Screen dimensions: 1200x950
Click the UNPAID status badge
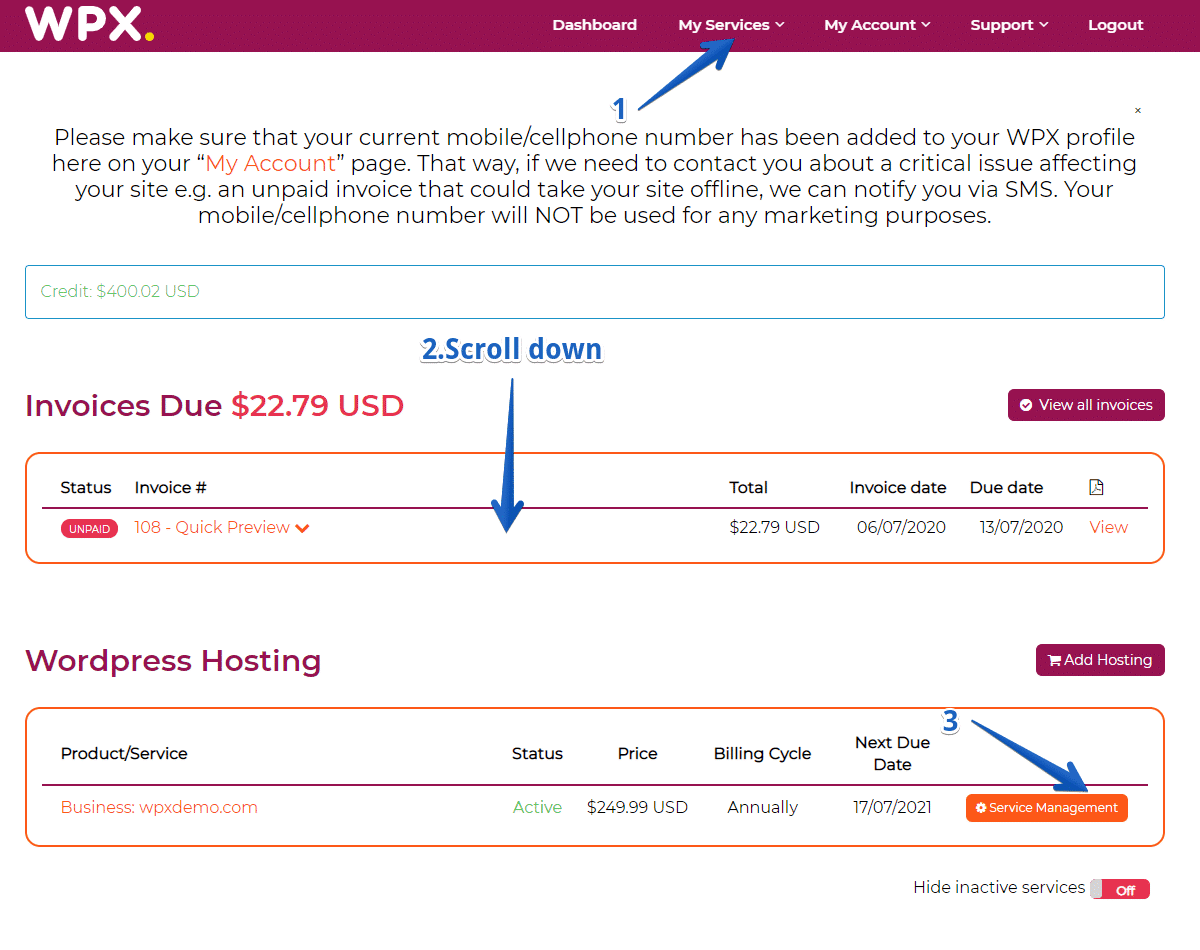click(90, 528)
